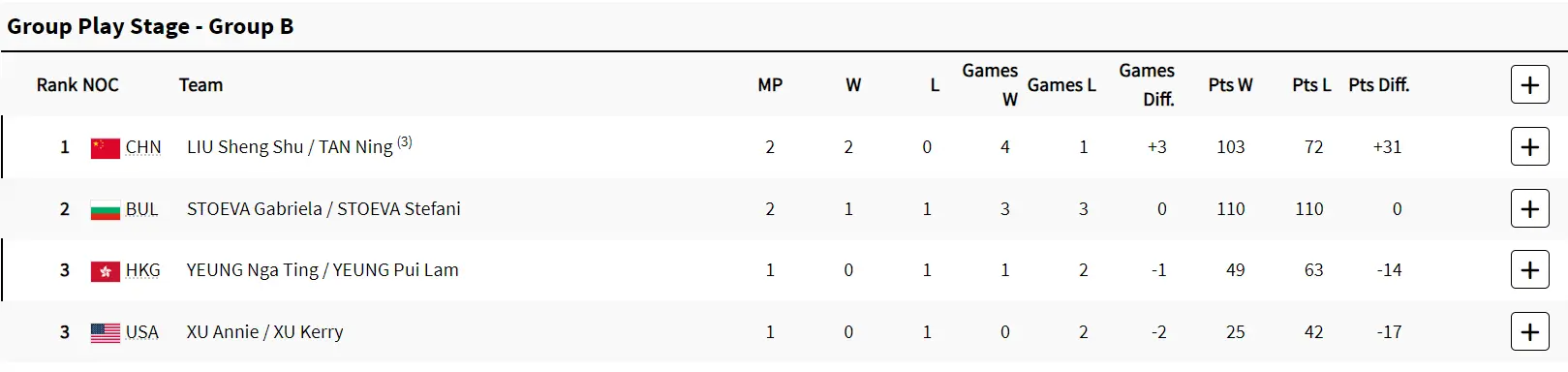Click the Group Play Stage - Group B heading

click(150, 26)
